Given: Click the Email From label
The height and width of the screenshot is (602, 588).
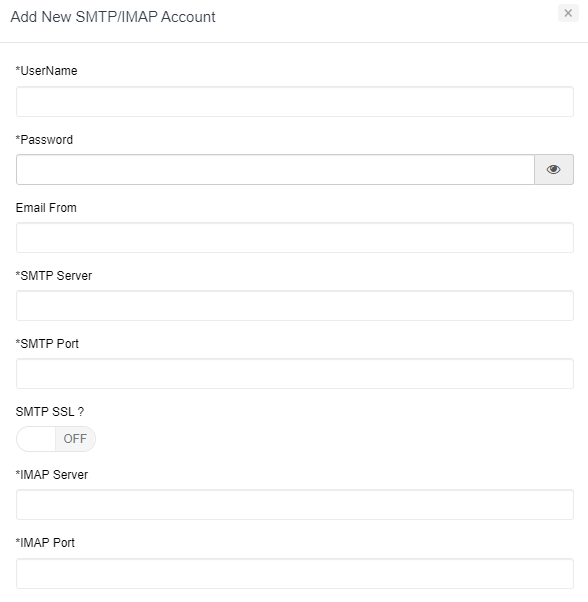Looking at the screenshot, I should point(46,208).
